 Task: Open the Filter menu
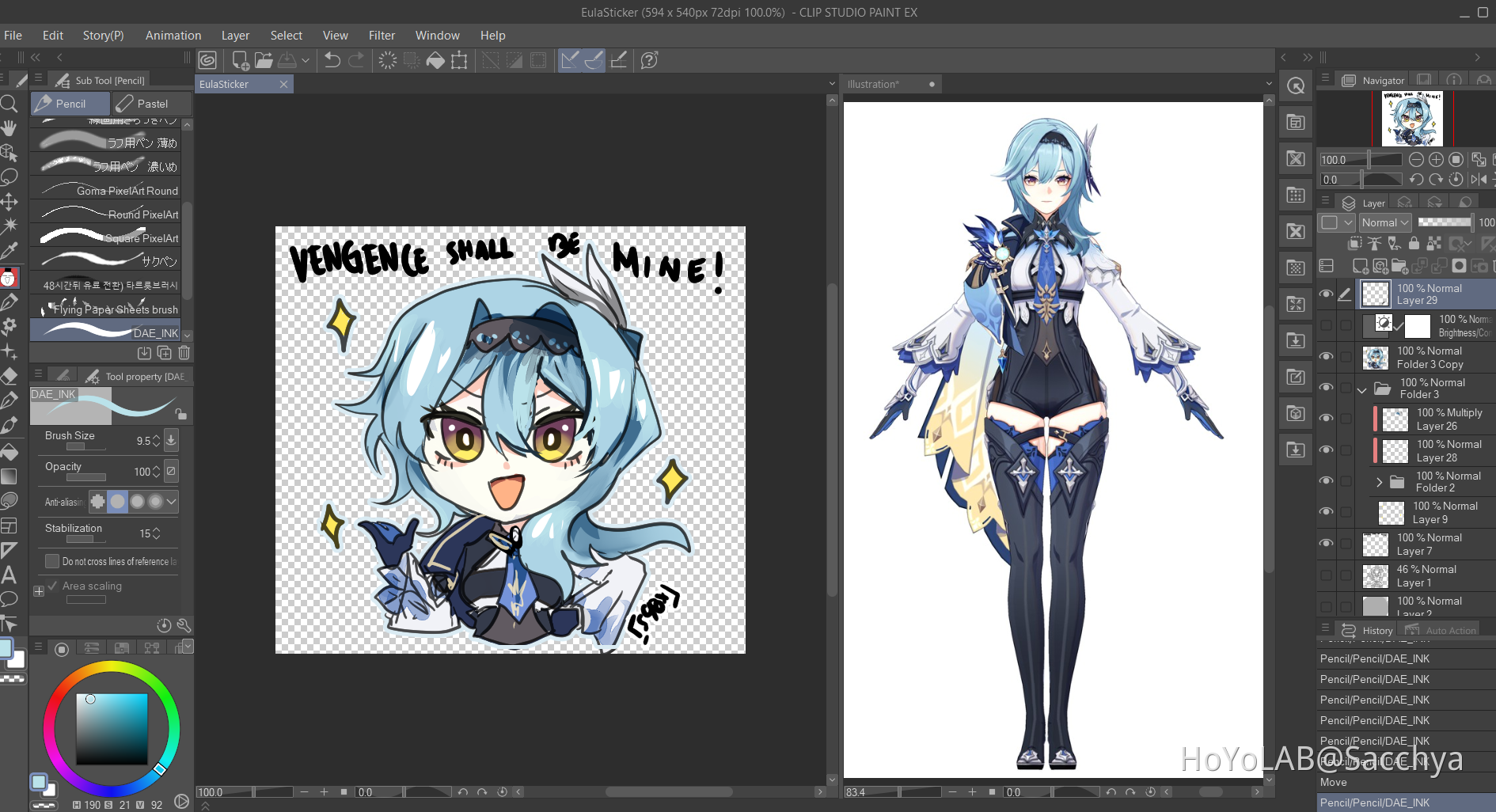click(381, 36)
